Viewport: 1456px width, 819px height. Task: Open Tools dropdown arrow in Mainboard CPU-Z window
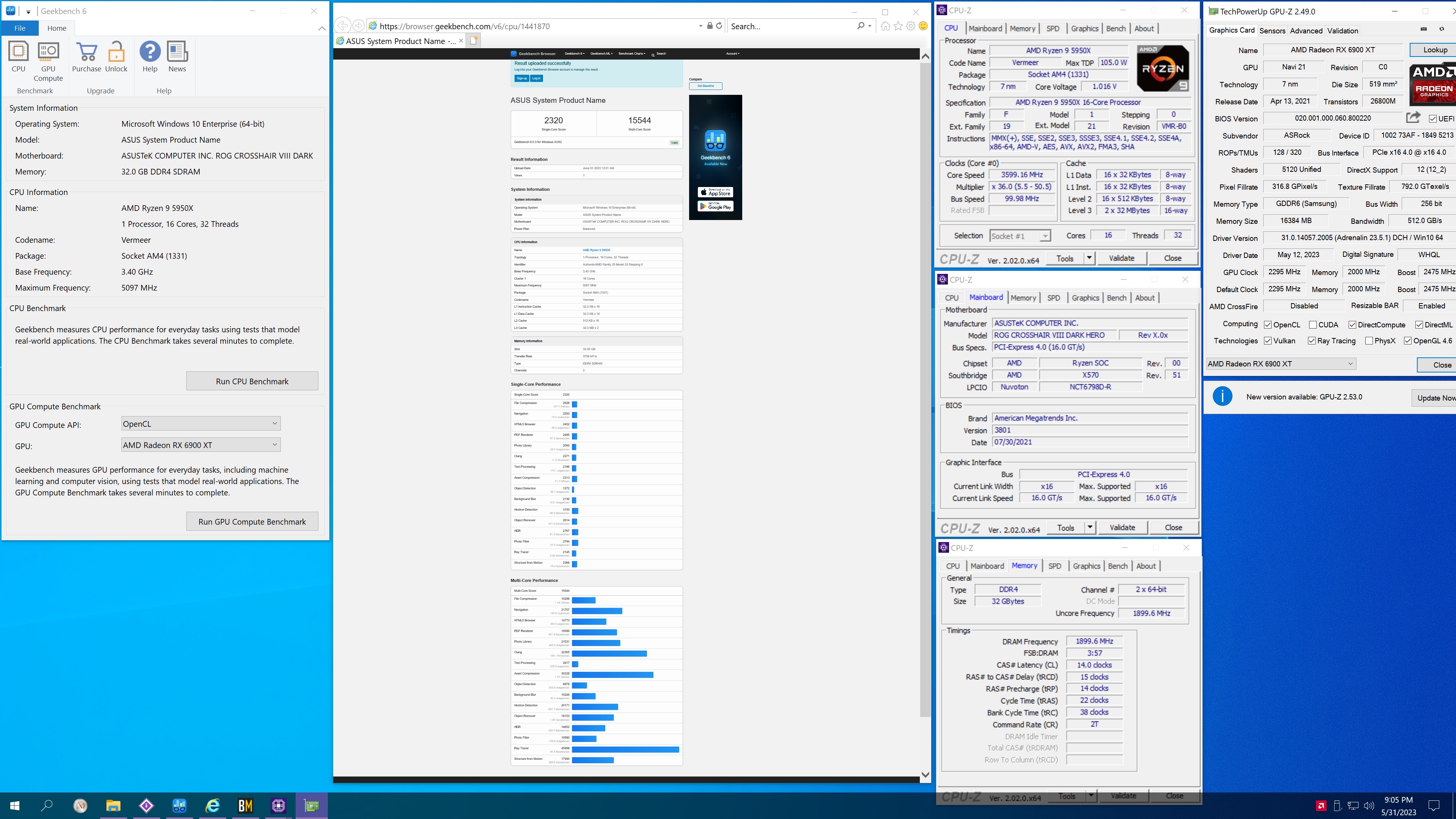[1090, 527]
